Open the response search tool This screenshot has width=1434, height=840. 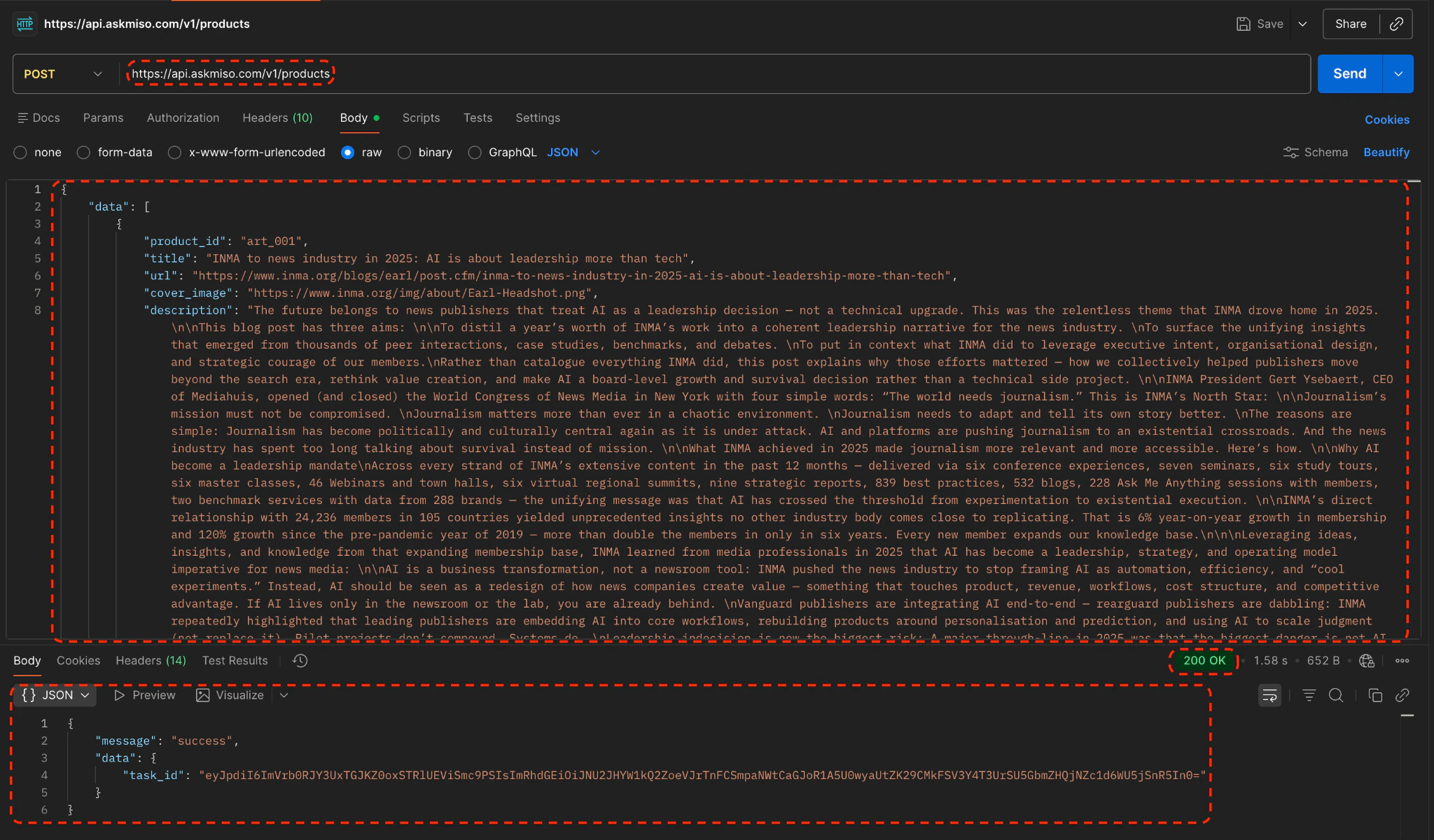click(1336, 695)
